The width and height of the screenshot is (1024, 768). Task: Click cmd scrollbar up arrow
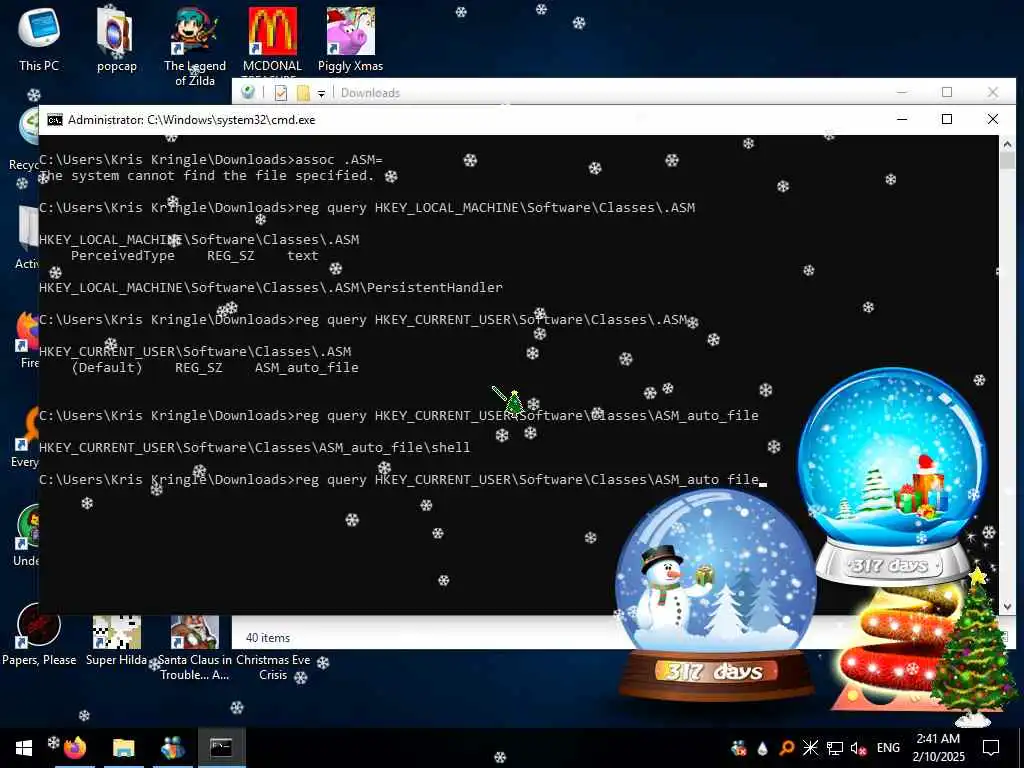(1007, 143)
